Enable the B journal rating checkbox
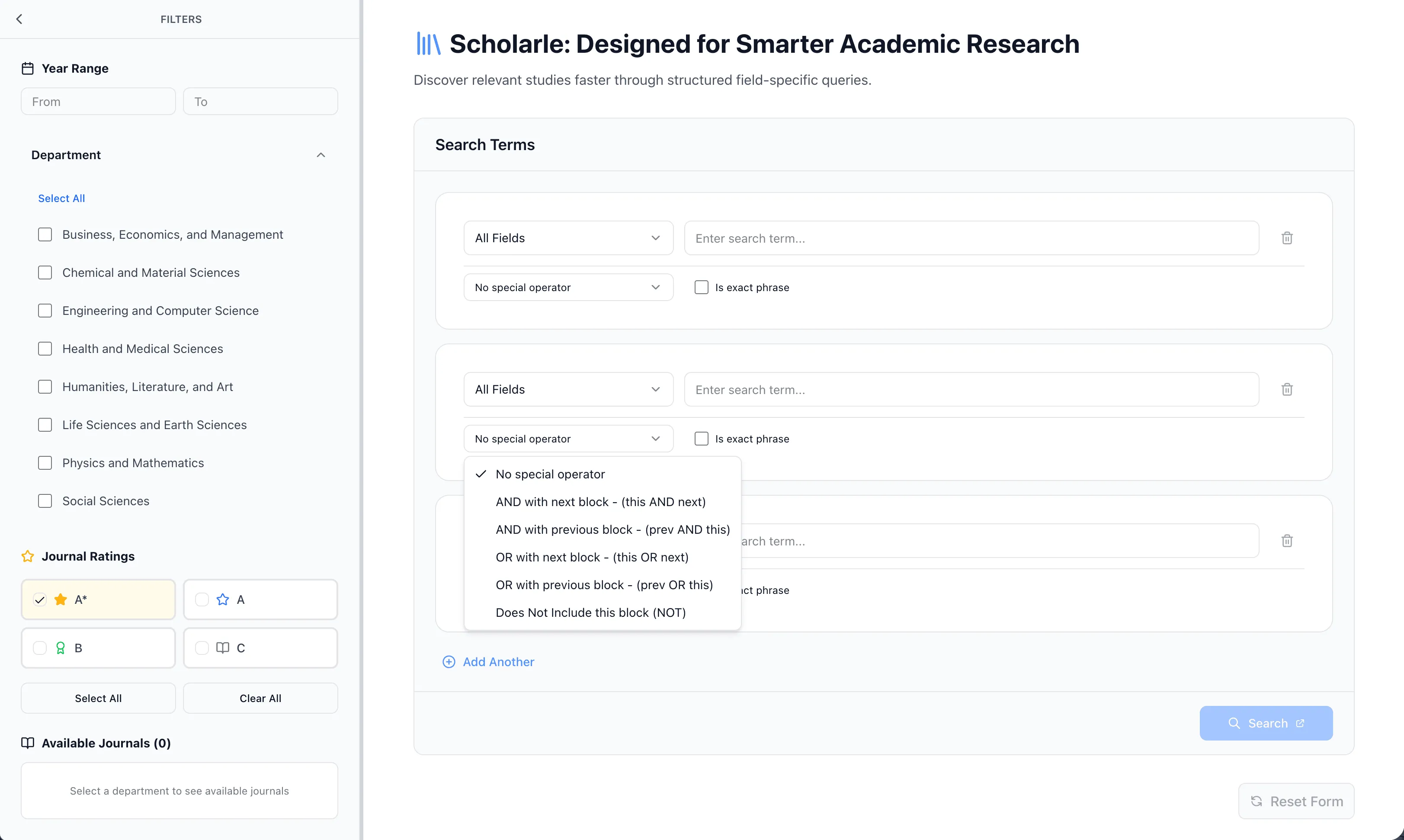 [40, 648]
